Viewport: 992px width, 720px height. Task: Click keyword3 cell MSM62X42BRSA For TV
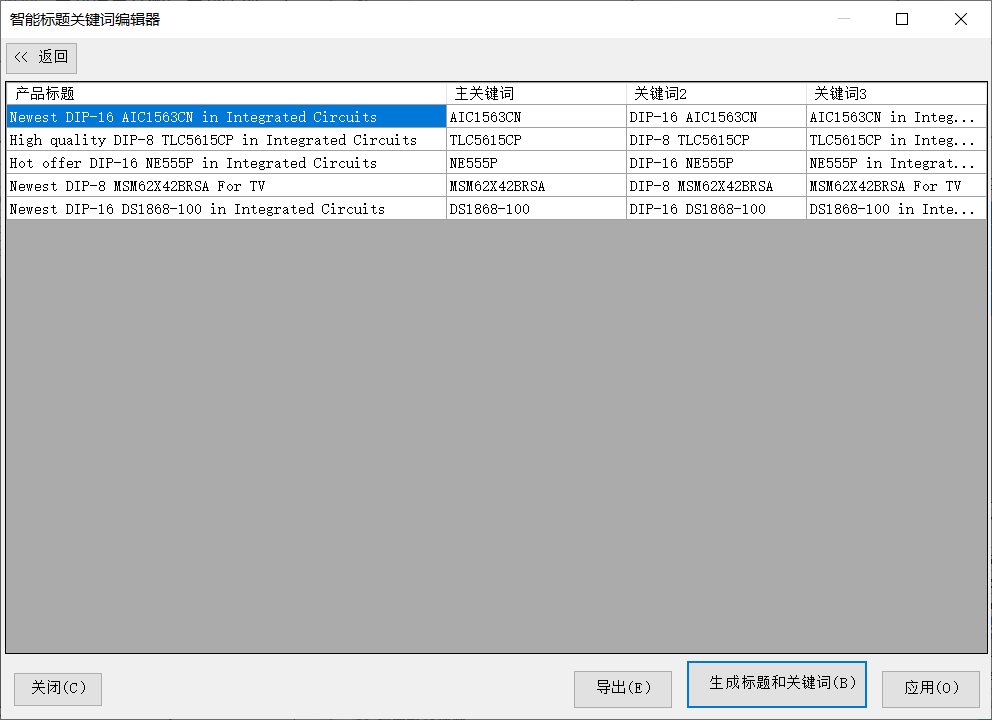pyautogui.click(x=896, y=186)
